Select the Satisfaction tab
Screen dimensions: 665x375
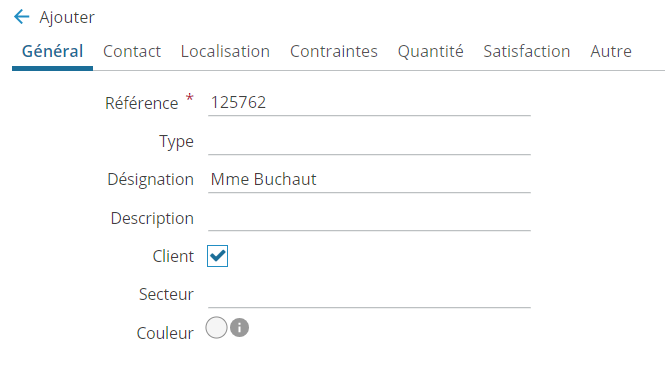[527, 51]
